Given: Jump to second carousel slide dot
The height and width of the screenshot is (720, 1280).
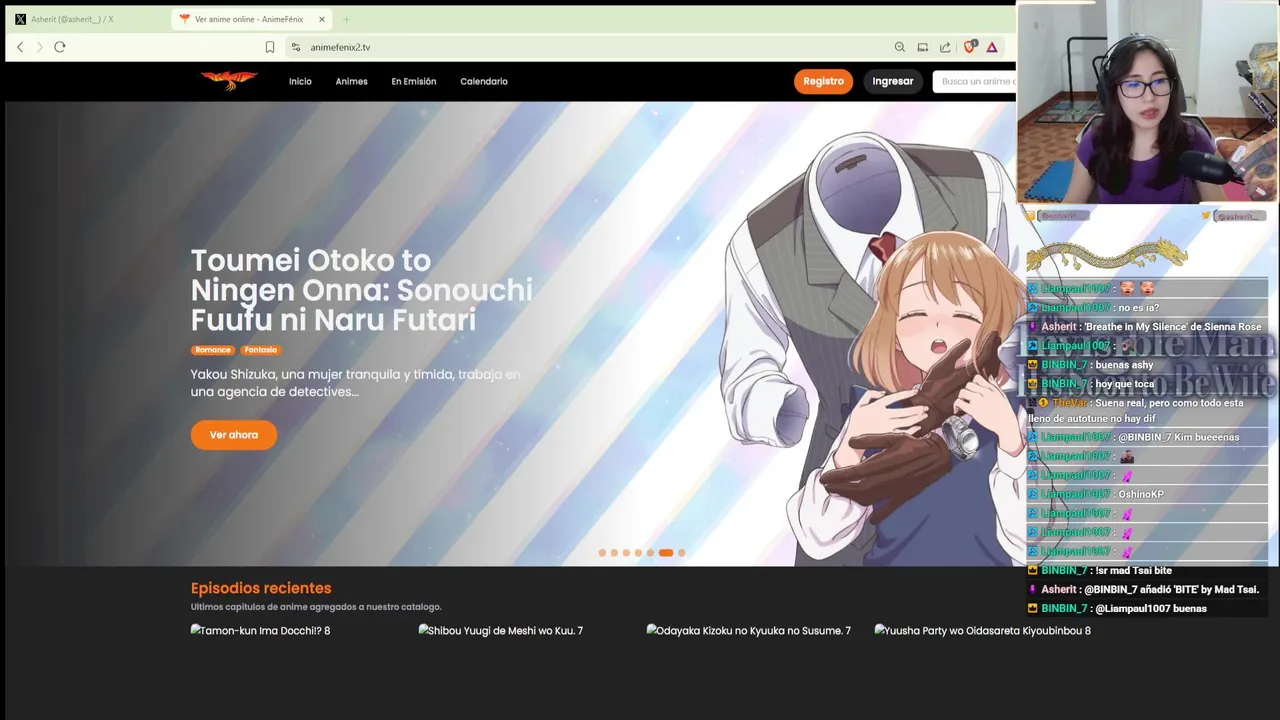Looking at the screenshot, I should (x=614, y=552).
